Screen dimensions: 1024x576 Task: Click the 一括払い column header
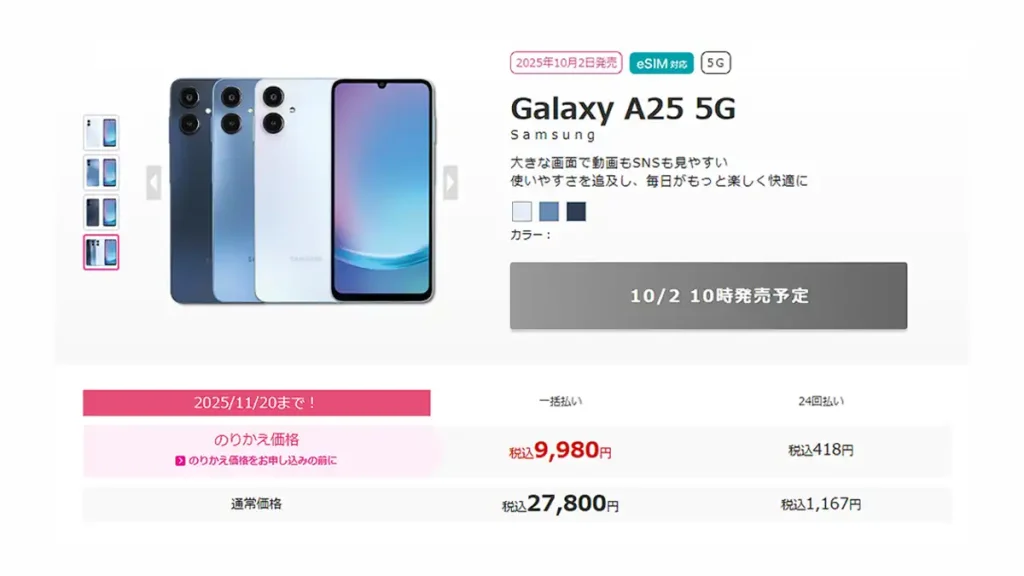[x=560, y=401]
